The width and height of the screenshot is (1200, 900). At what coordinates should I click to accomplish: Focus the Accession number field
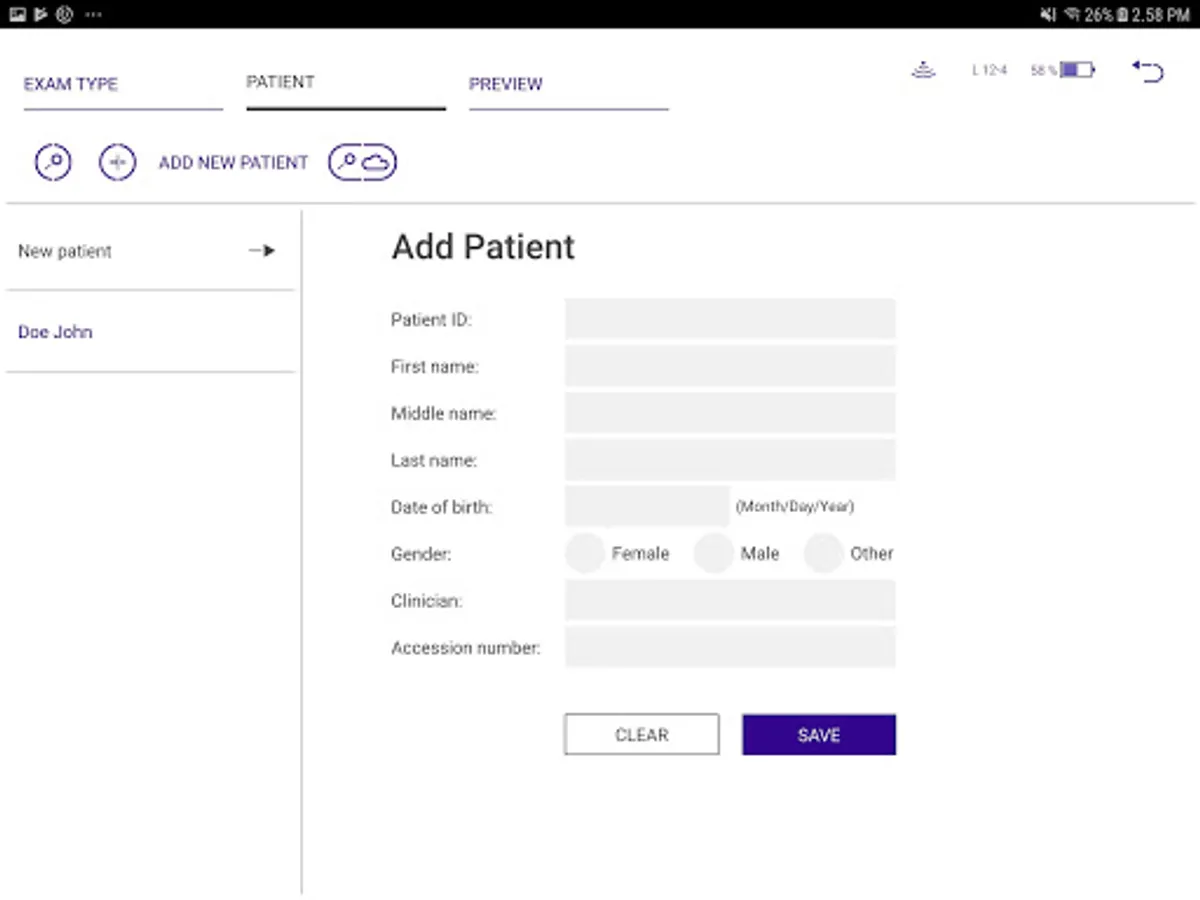[730, 647]
